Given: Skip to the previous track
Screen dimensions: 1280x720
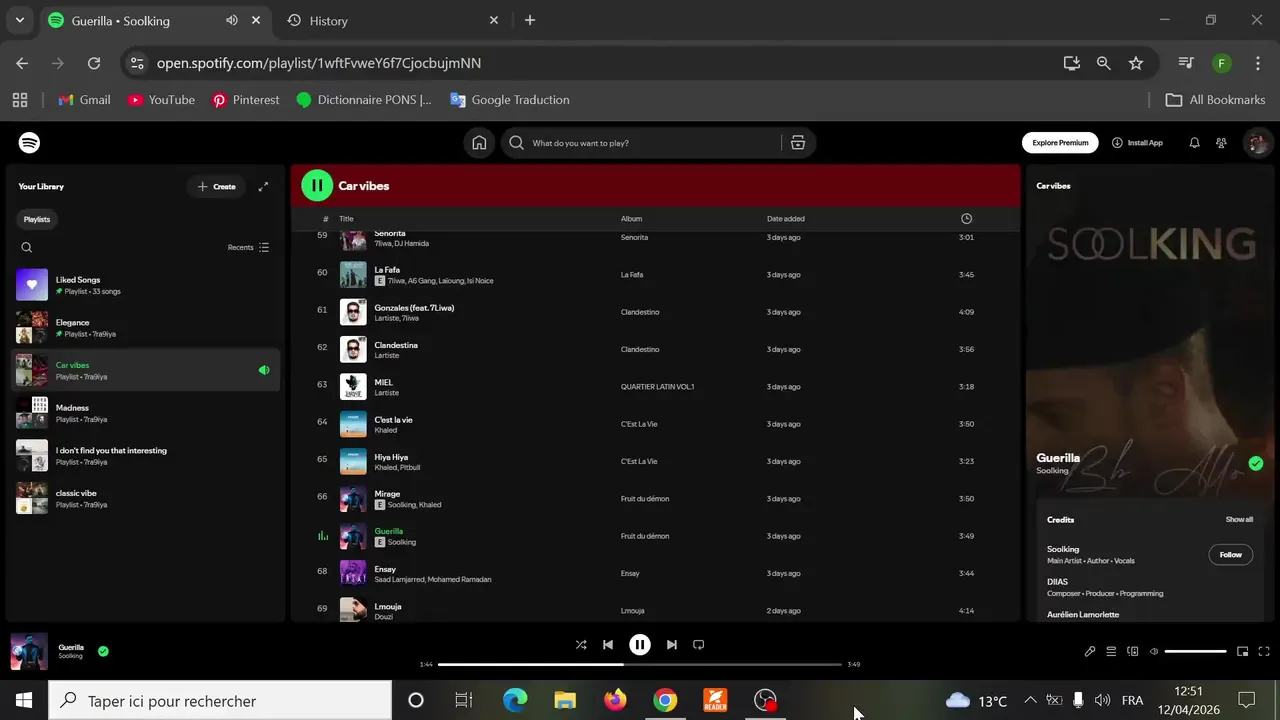Looking at the screenshot, I should [607, 645].
